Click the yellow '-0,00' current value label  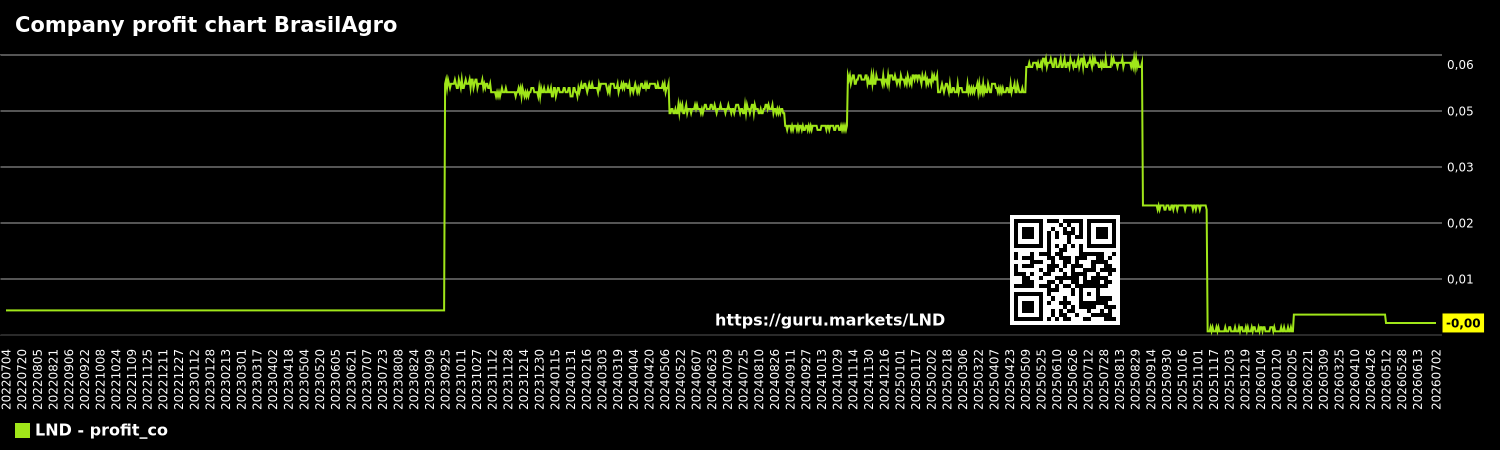(x=1463, y=323)
